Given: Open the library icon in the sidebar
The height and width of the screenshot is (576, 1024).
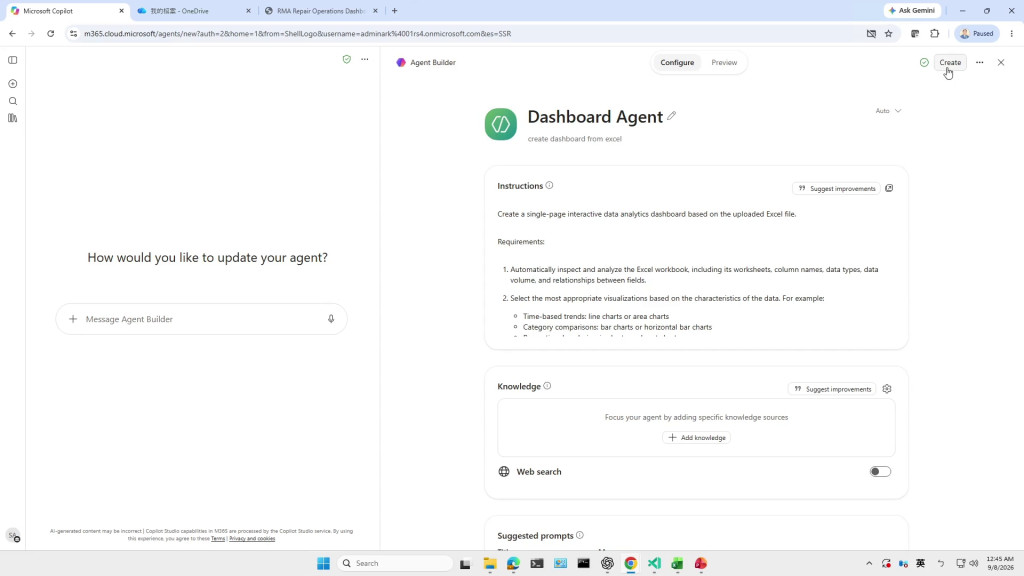Looking at the screenshot, I should pos(12,118).
